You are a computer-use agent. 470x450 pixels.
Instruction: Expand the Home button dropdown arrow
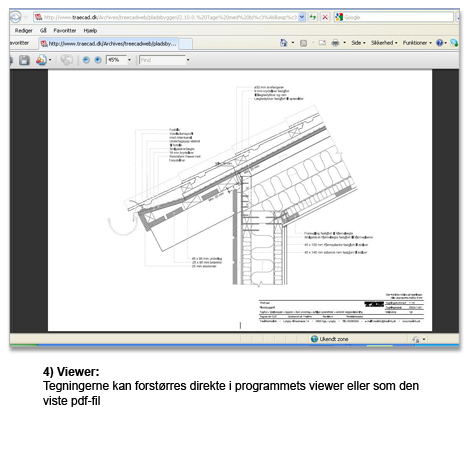[293, 43]
